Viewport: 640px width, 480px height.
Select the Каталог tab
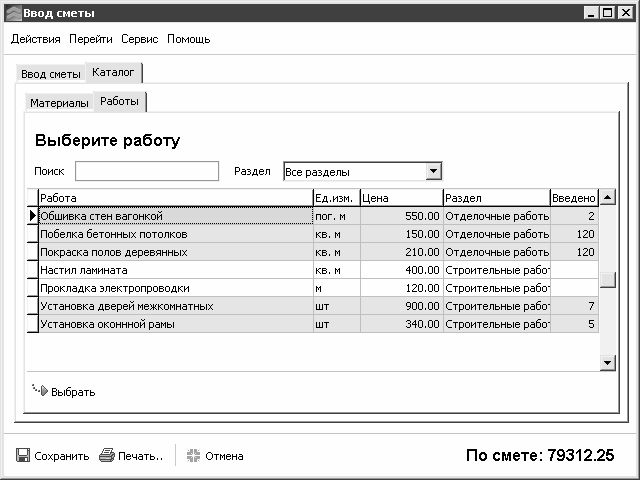pos(113,72)
